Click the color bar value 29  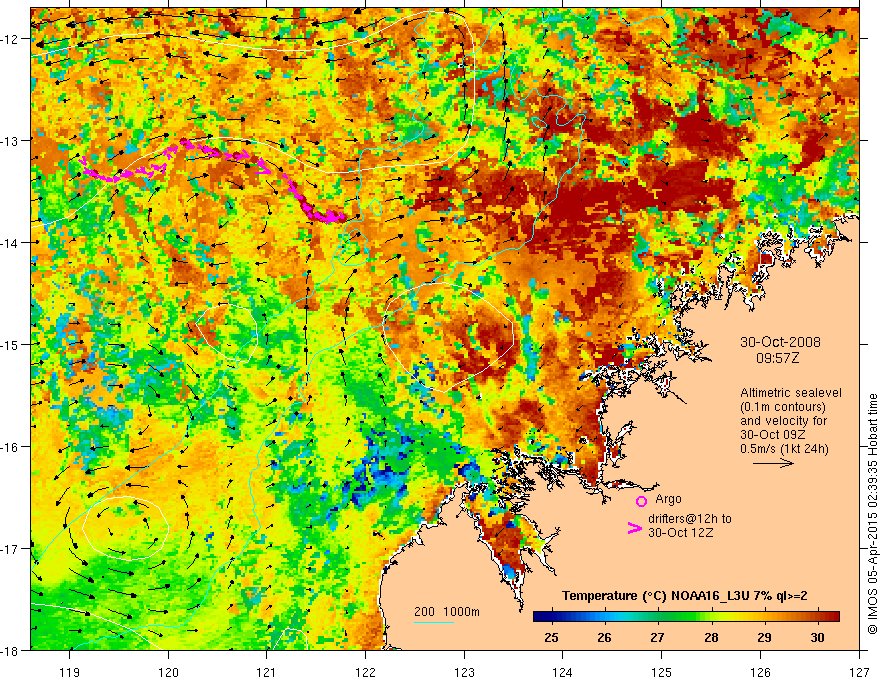pos(764,637)
